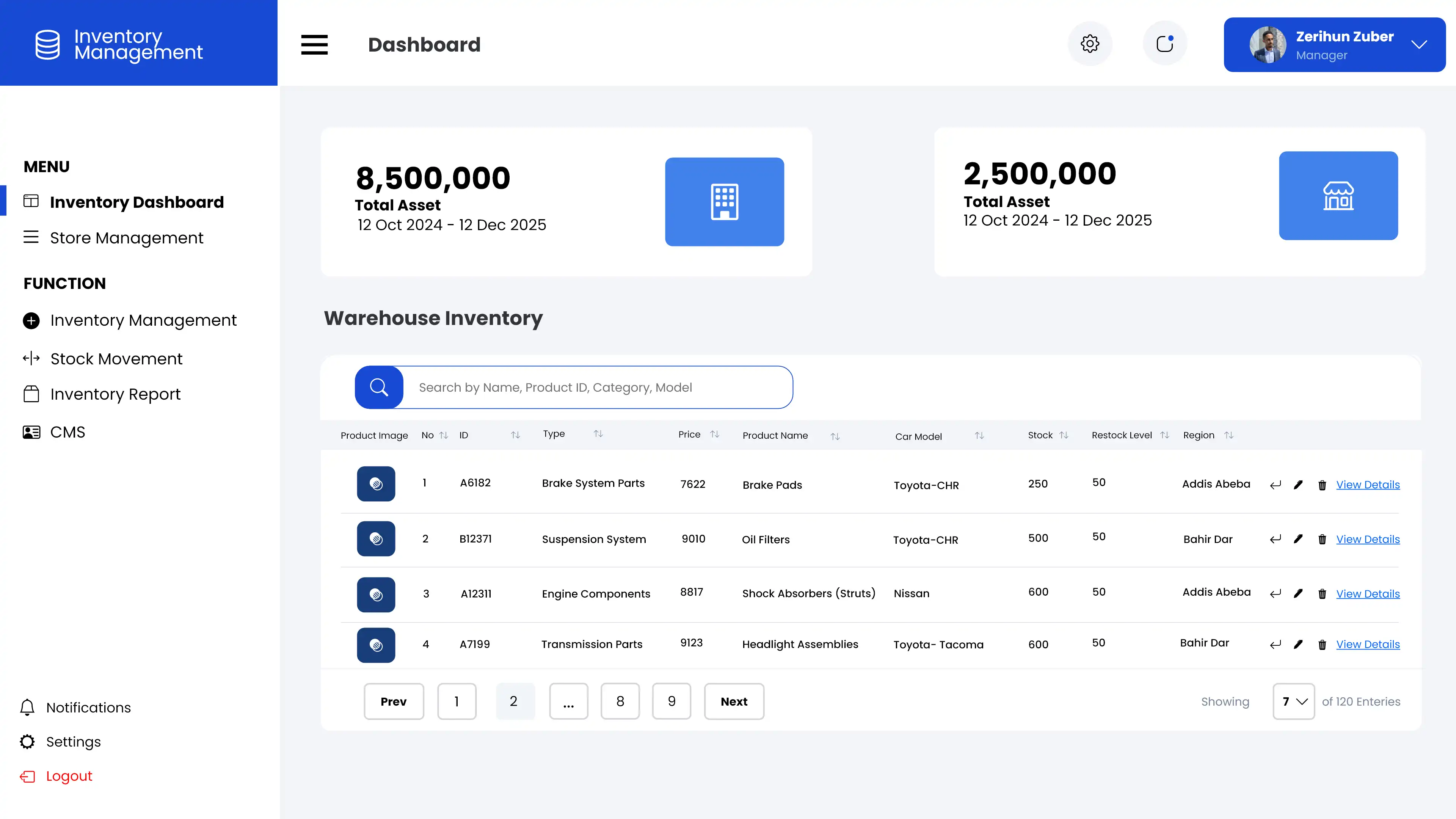Open View Details for Headlight Assemblies
This screenshot has height=819, width=1456.
pos(1367,644)
